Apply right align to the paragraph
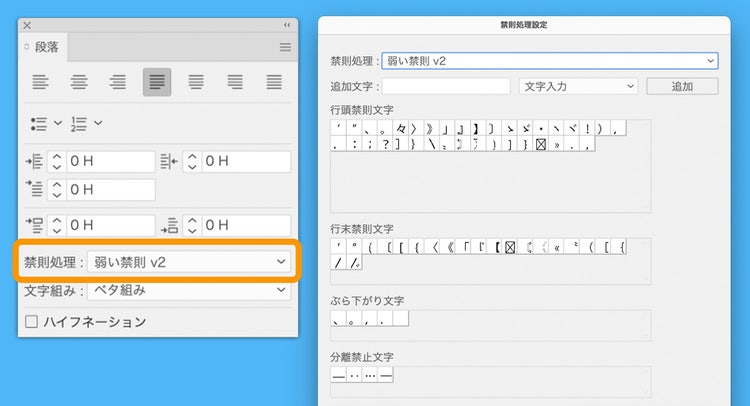 point(117,82)
